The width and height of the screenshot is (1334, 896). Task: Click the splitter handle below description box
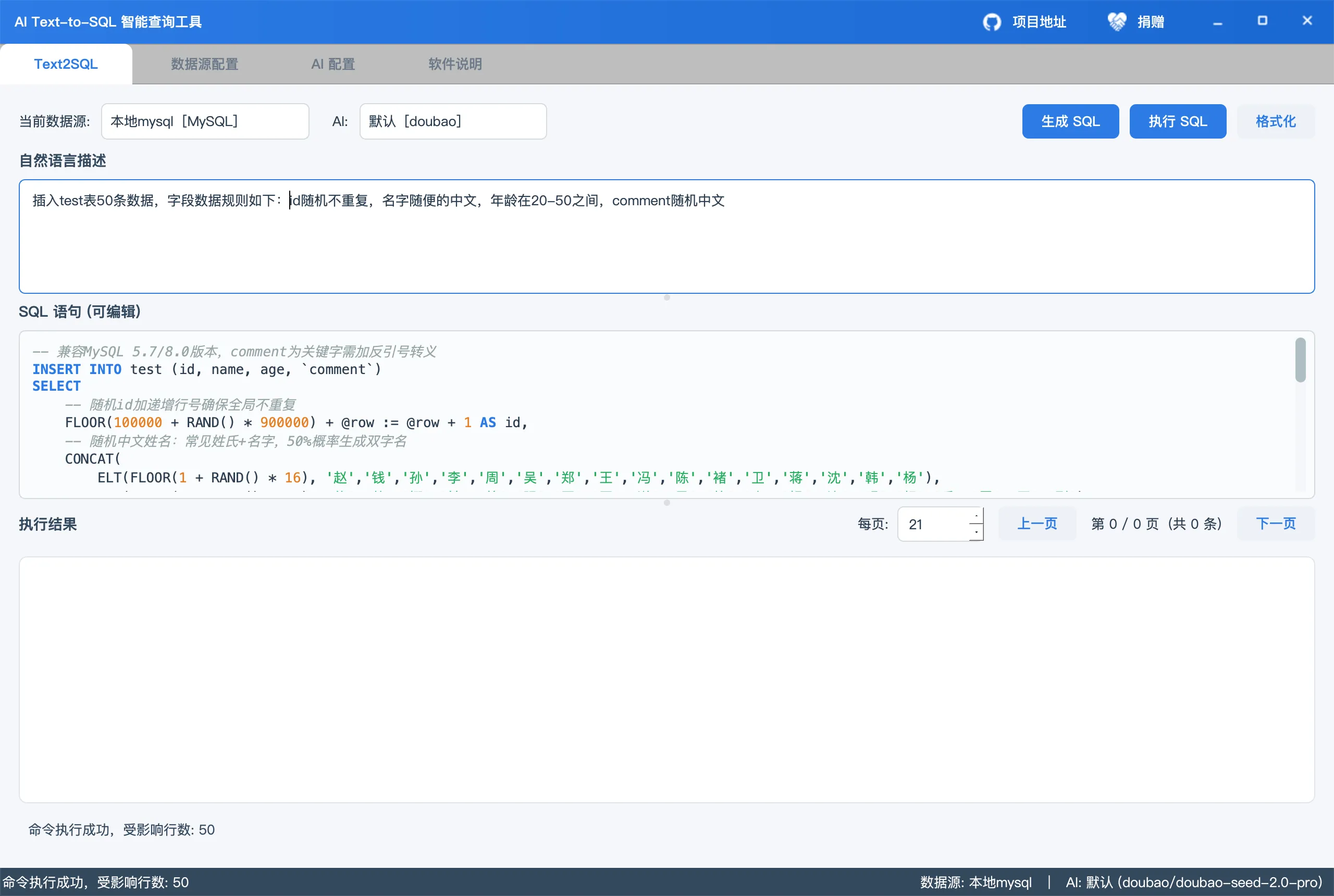[x=666, y=298]
